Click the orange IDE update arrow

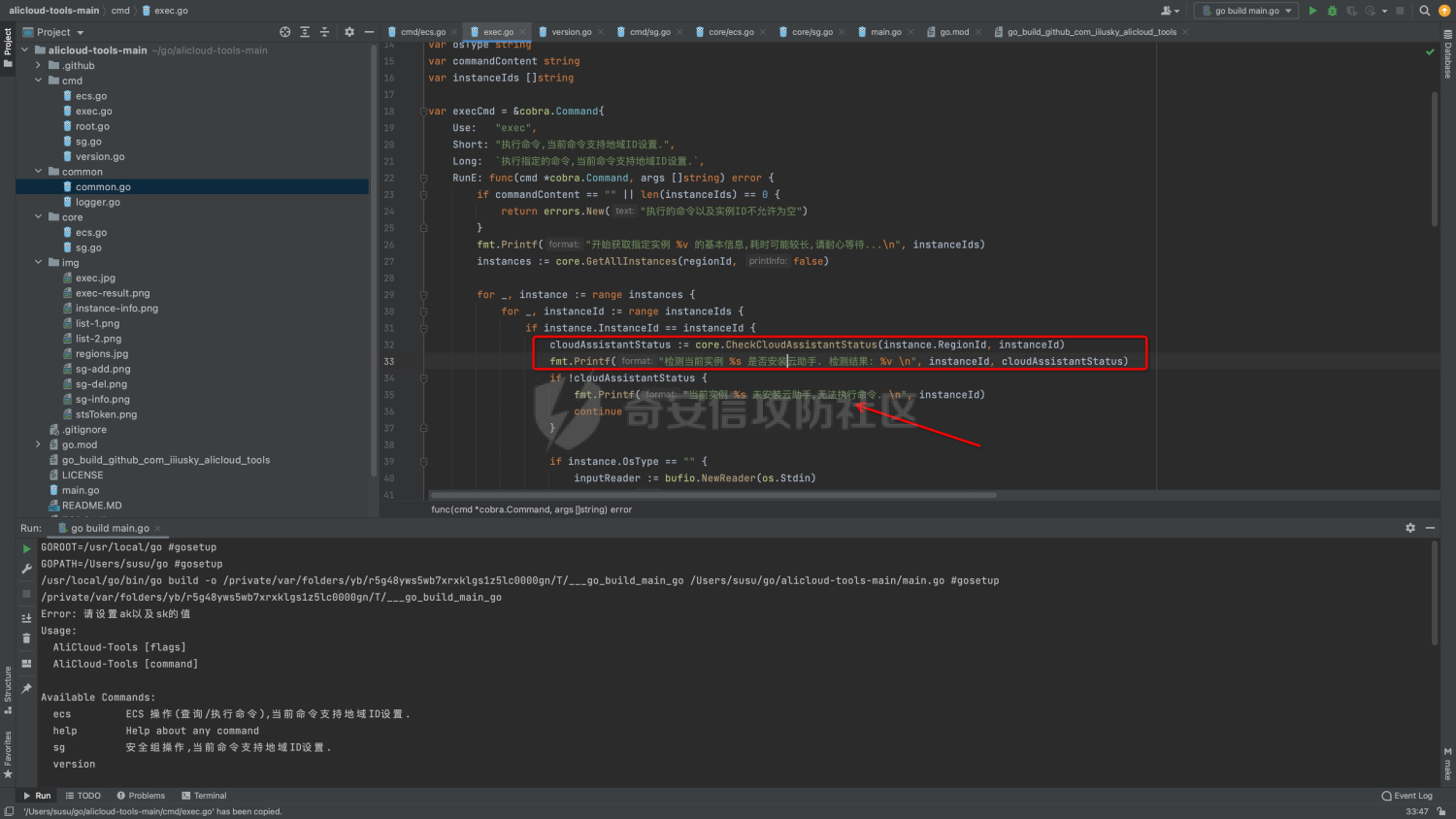(1443, 11)
